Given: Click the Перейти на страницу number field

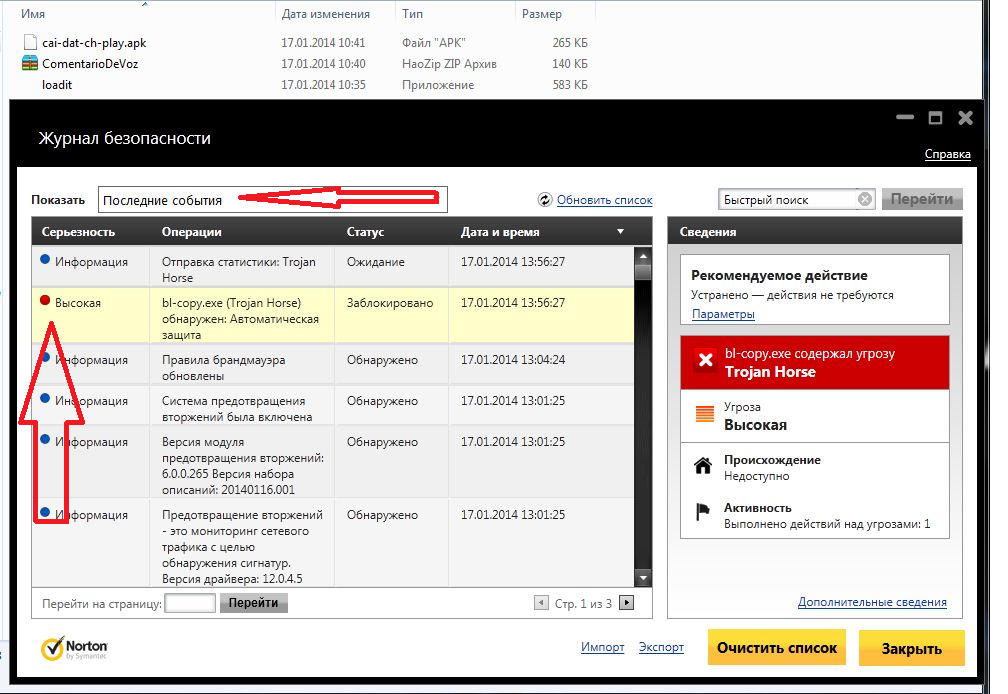Looking at the screenshot, I should [x=190, y=603].
